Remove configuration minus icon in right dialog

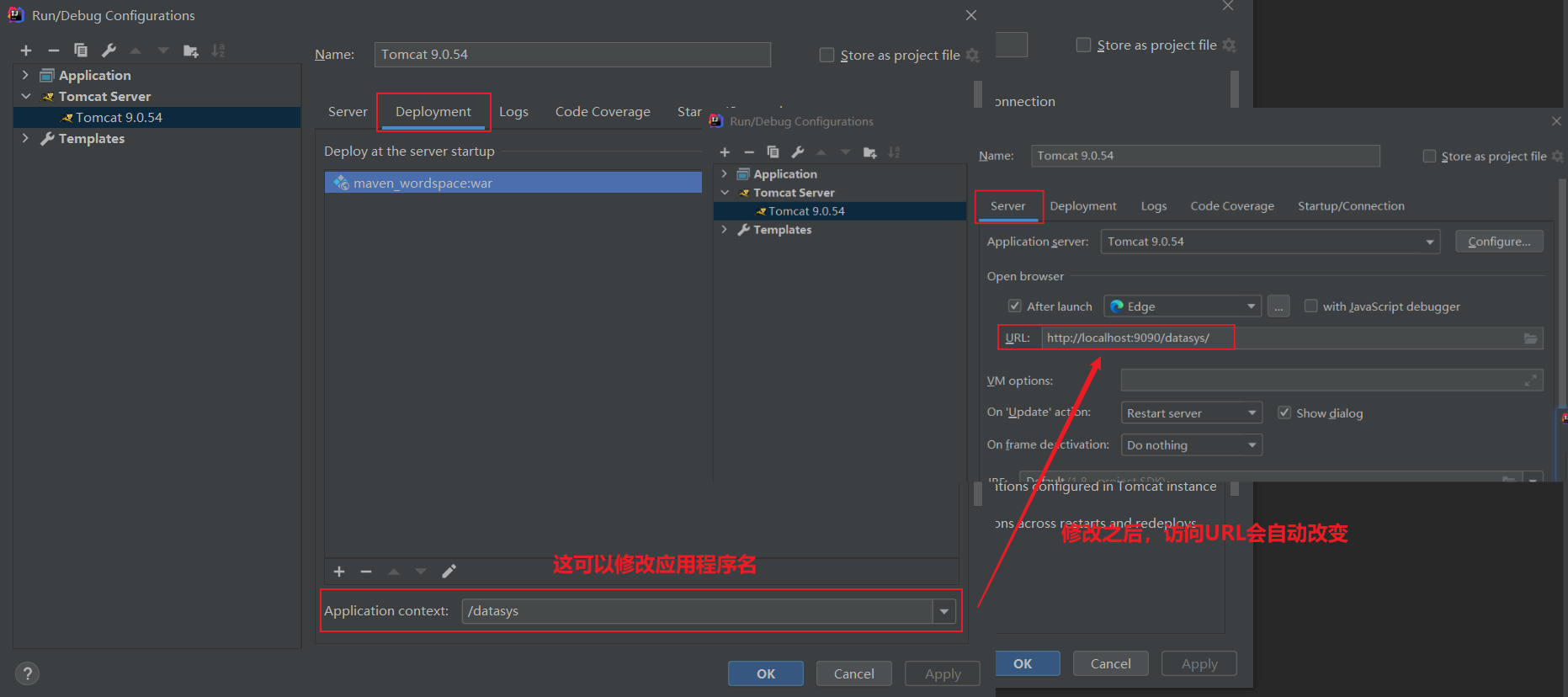point(749,152)
